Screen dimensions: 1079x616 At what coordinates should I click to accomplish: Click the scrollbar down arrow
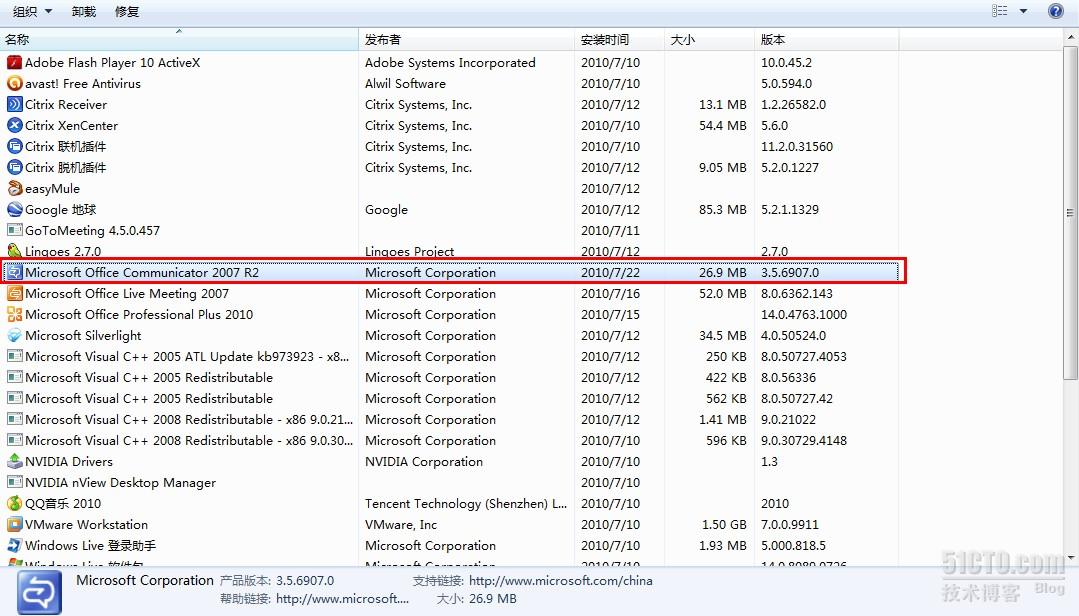click(1070, 557)
